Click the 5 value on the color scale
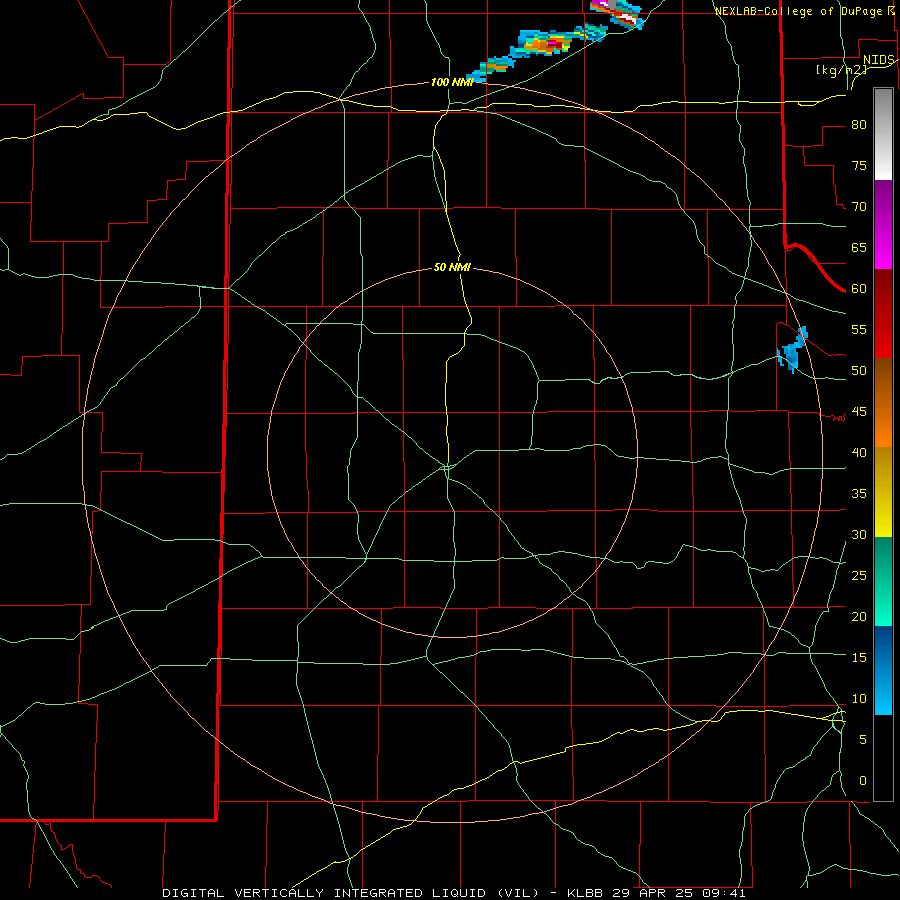This screenshot has height=900, width=900. click(863, 739)
